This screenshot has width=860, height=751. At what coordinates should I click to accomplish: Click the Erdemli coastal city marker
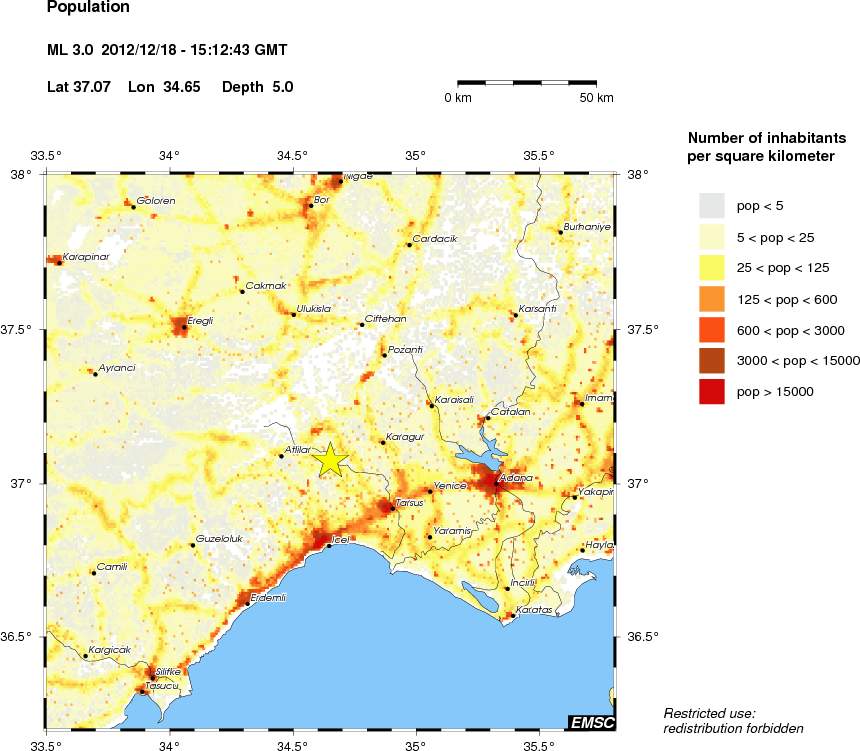pos(247,604)
